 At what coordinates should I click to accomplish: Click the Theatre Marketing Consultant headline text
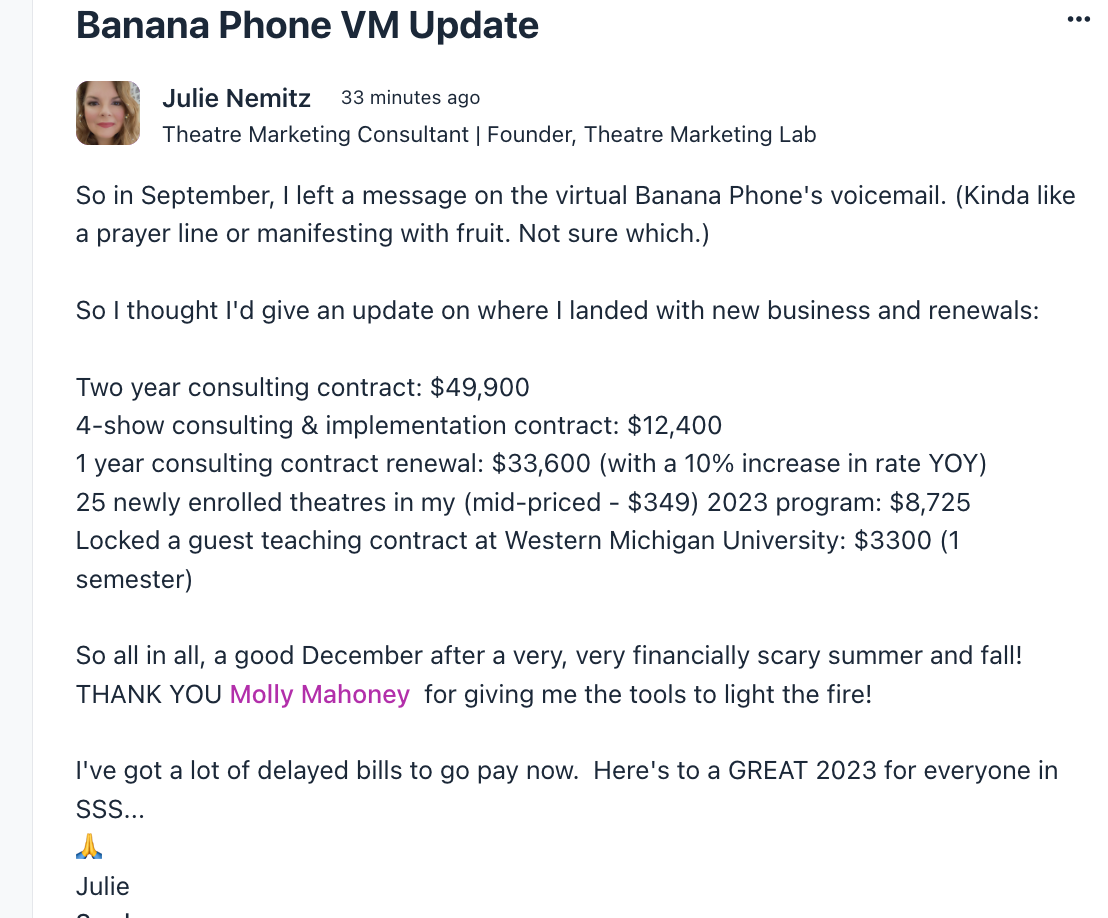click(x=489, y=134)
